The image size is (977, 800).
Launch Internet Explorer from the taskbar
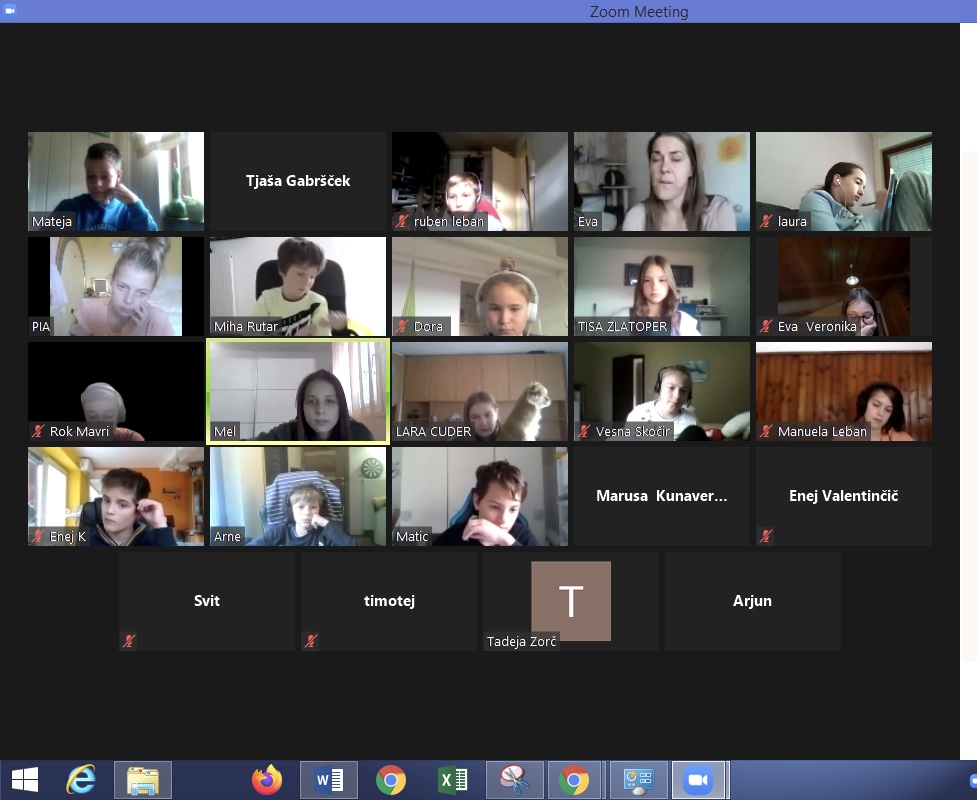click(81, 780)
